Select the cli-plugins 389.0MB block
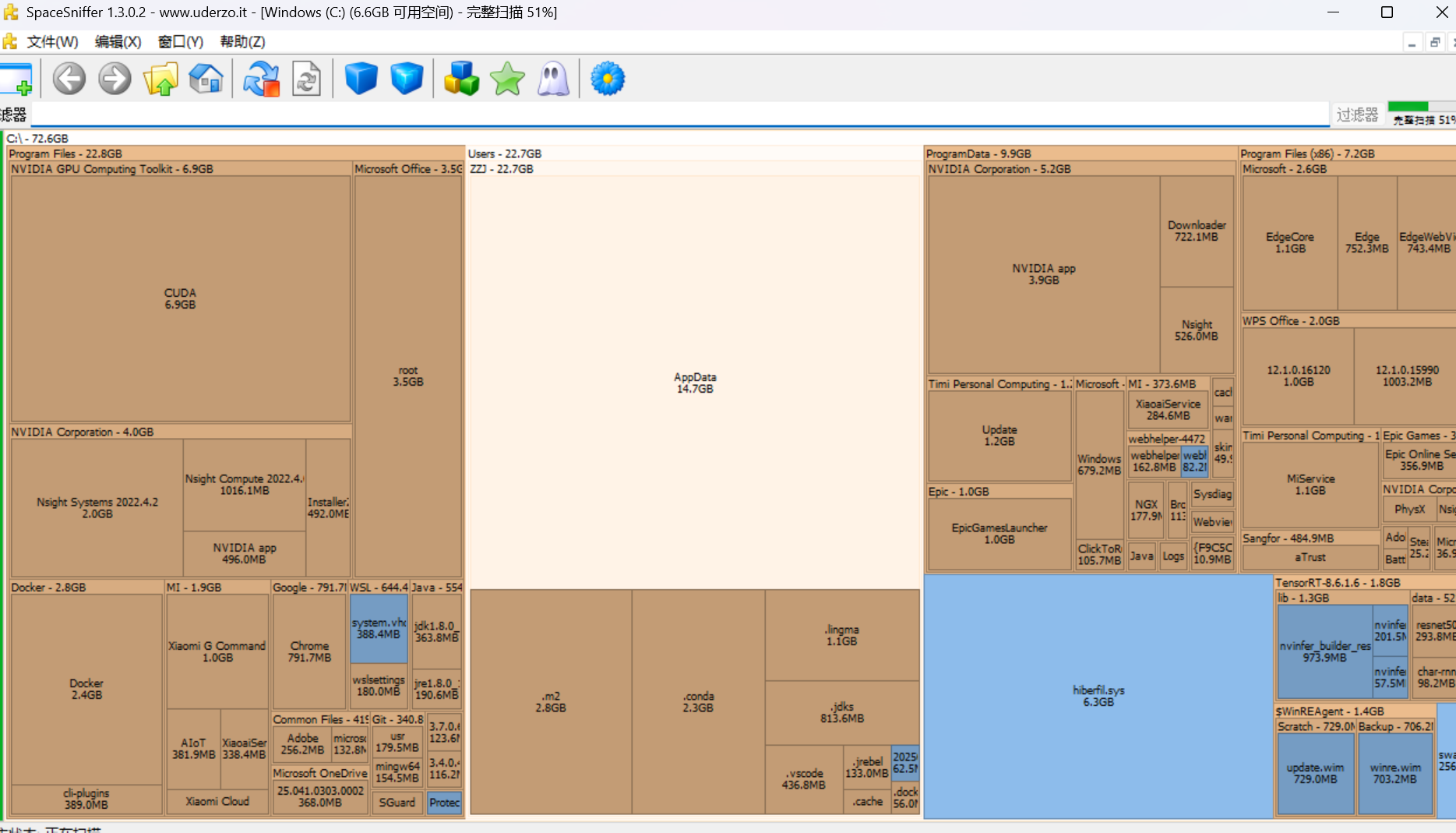Screen dimensions: 1456x833 coord(86,799)
